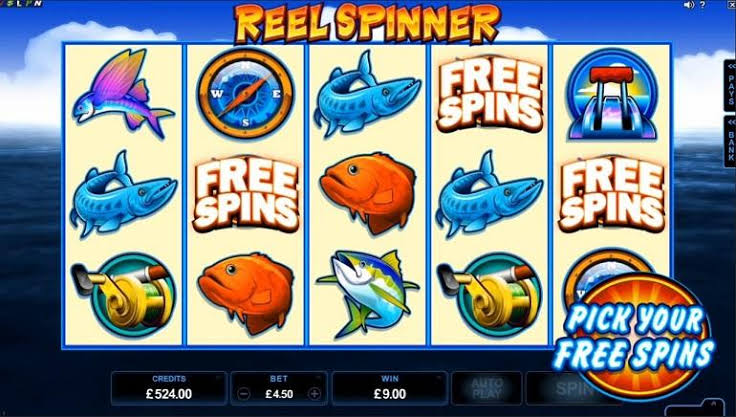Click the boat throttle symbol on reel five

612,94
